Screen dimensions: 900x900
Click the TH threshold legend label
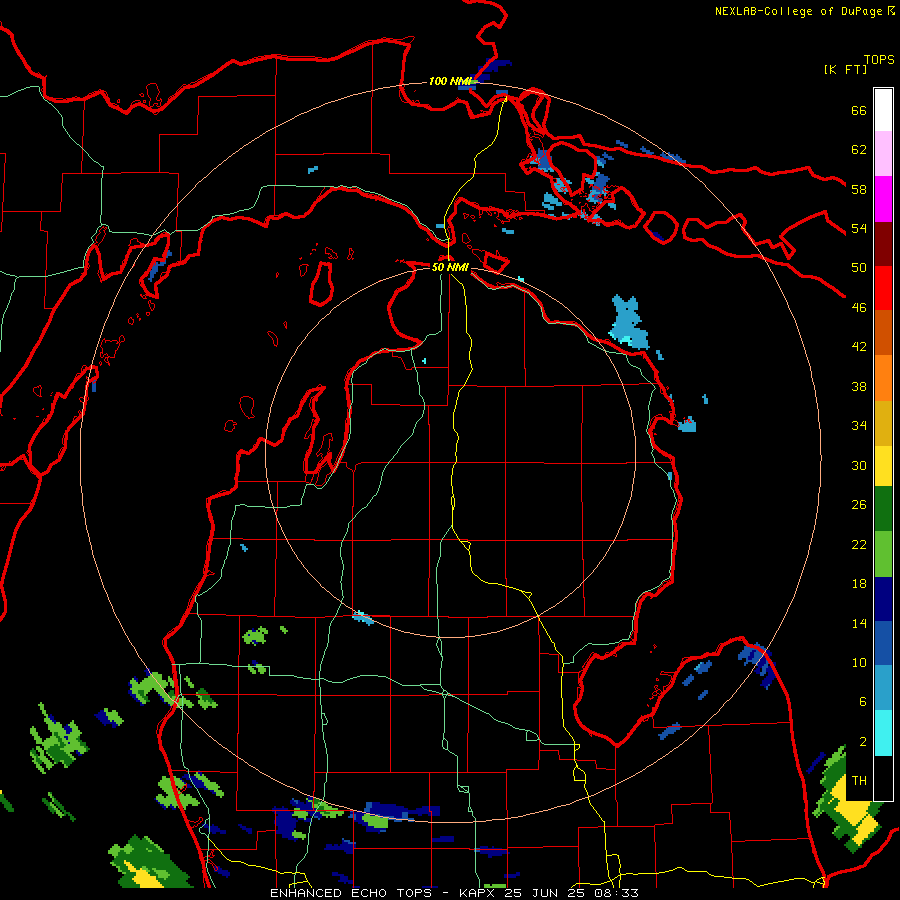[859, 781]
